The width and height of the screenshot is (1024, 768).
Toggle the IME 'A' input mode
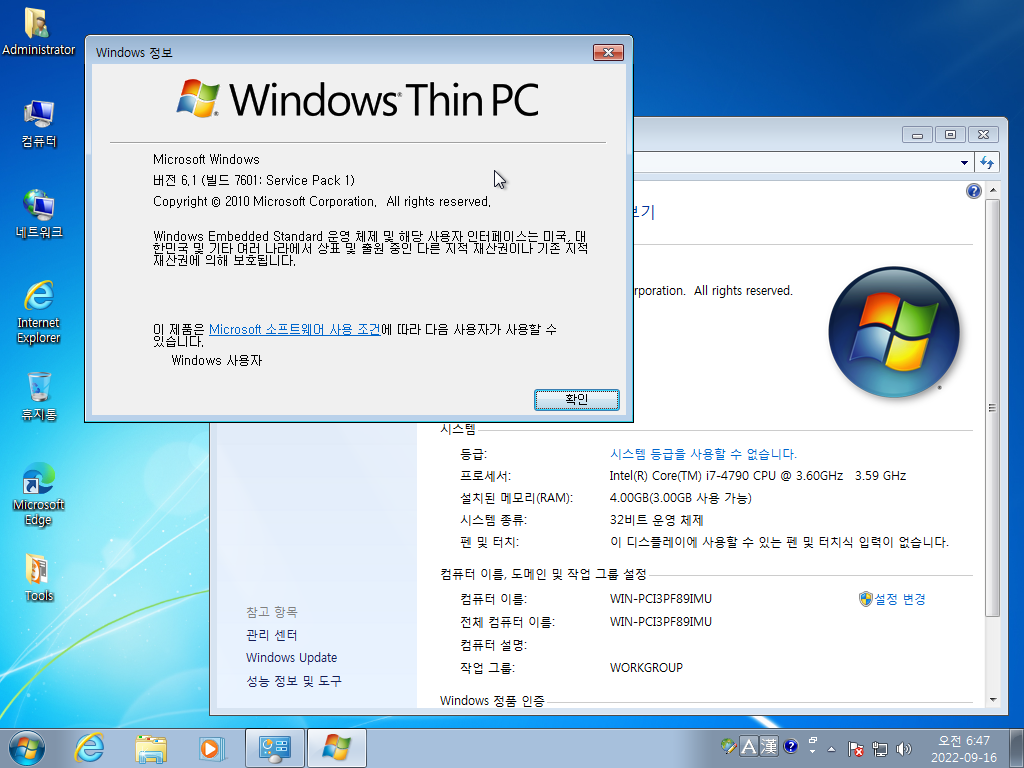click(748, 746)
